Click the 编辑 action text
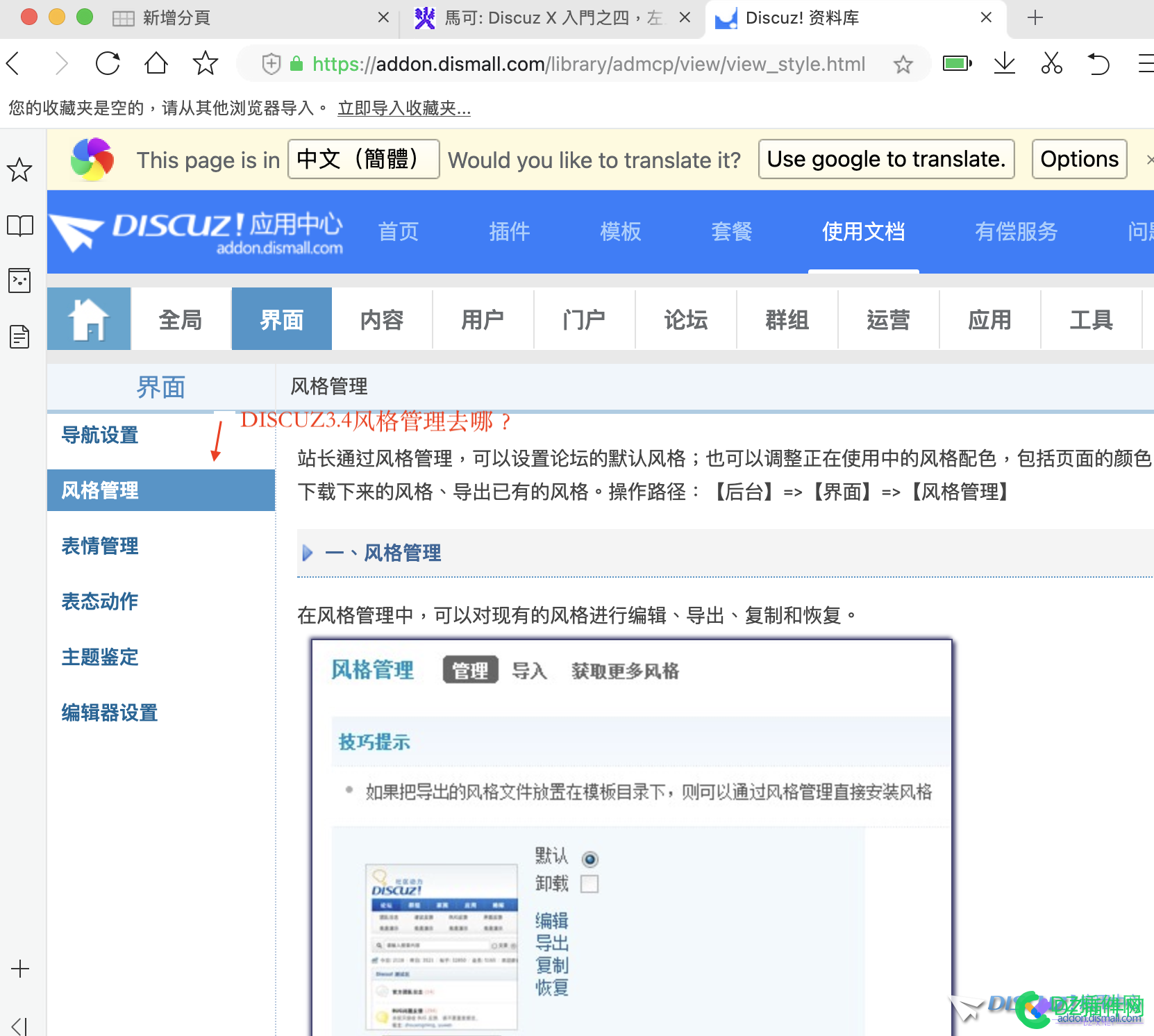 point(552,921)
